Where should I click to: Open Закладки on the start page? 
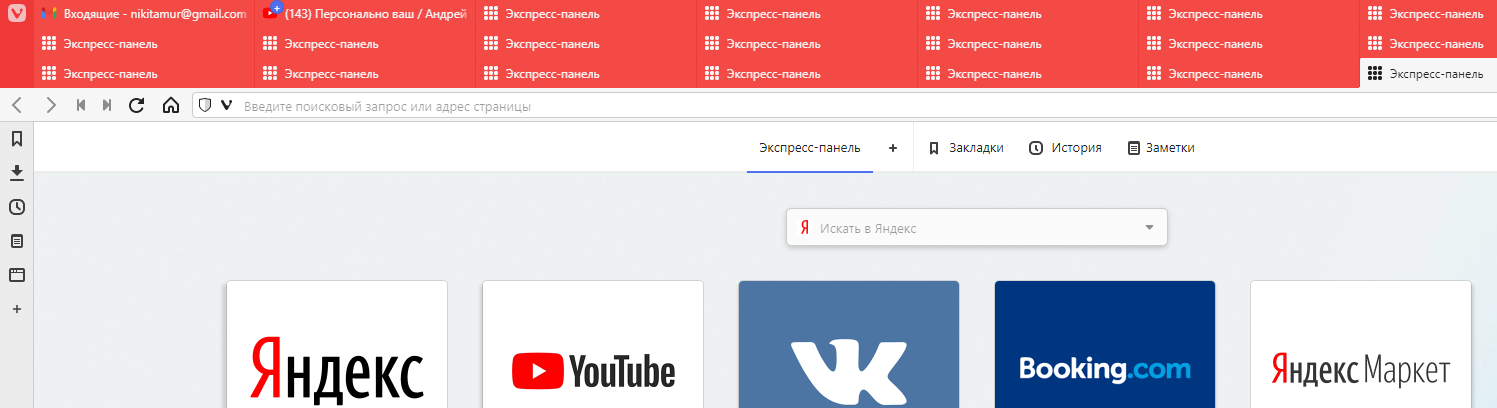(x=965, y=148)
